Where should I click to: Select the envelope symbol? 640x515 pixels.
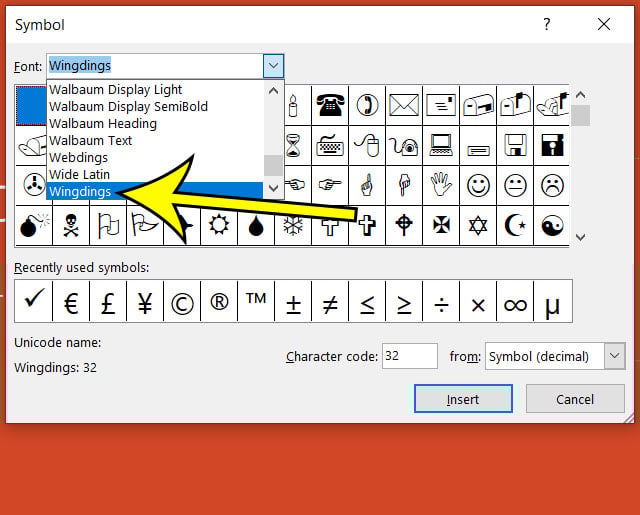tap(404, 105)
